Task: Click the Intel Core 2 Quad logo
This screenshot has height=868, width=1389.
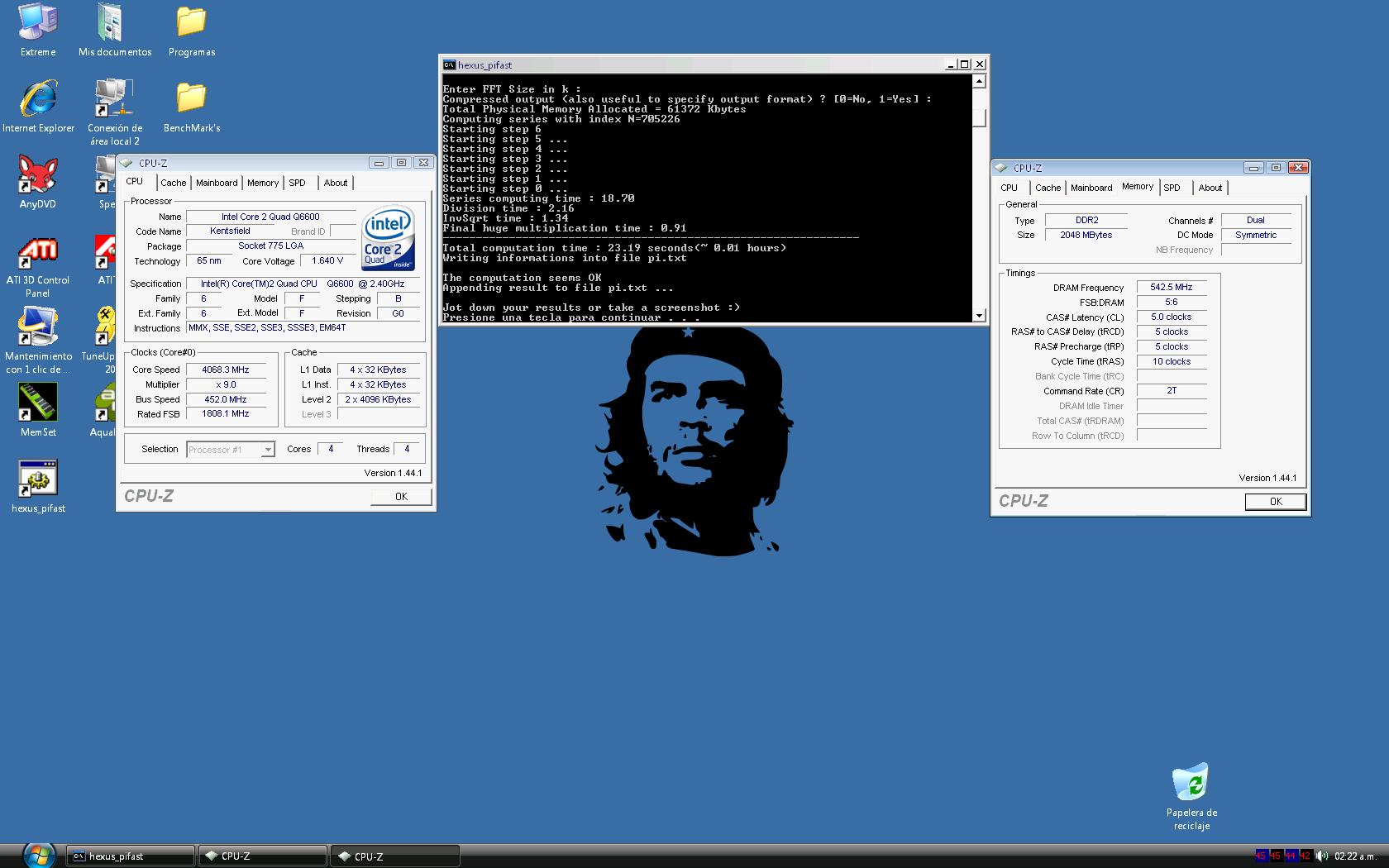Action: click(388, 237)
